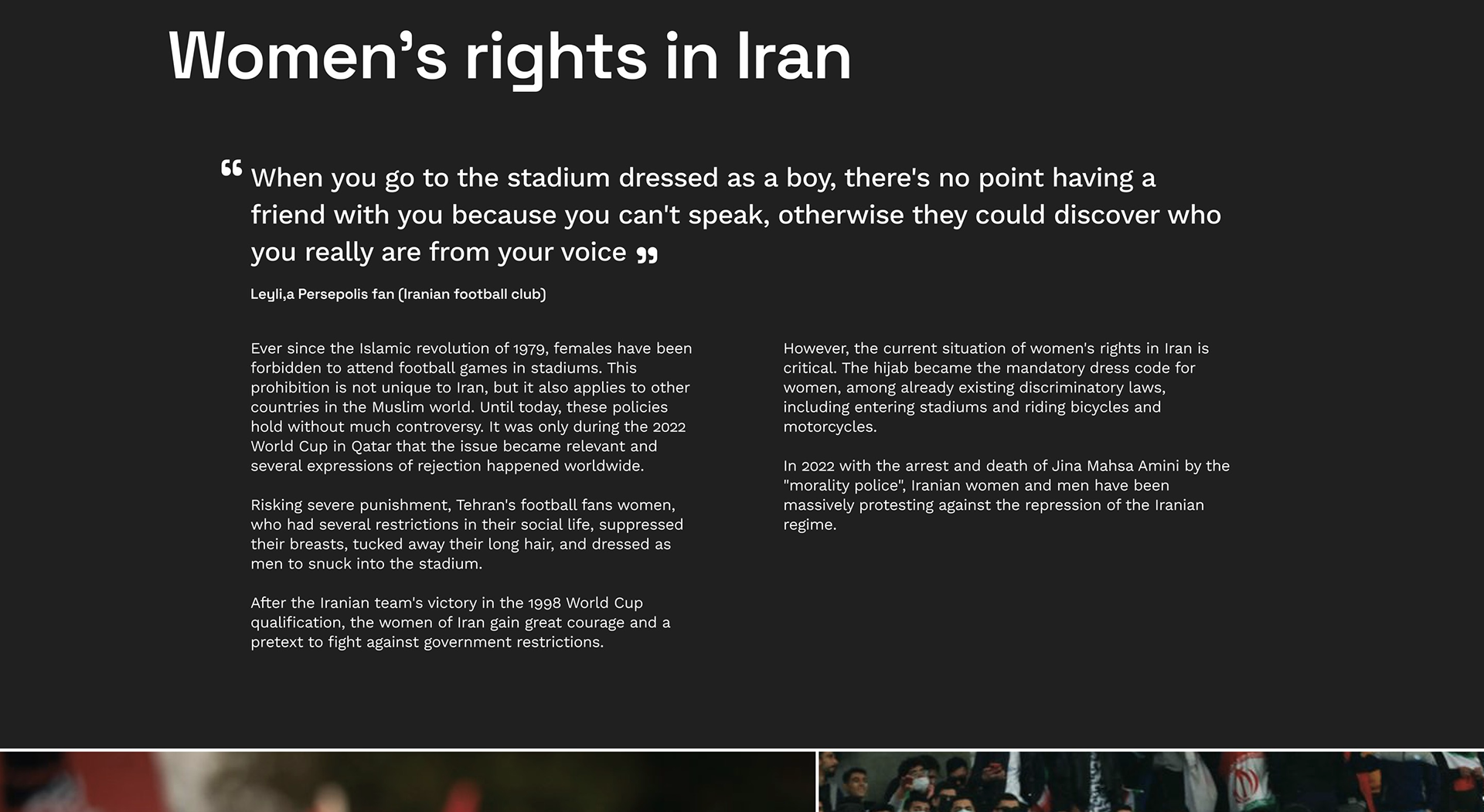Viewport: 1484px width, 812px height.
Task: Open the stadium crowd photo on the right
Action: [x=1151, y=782]
